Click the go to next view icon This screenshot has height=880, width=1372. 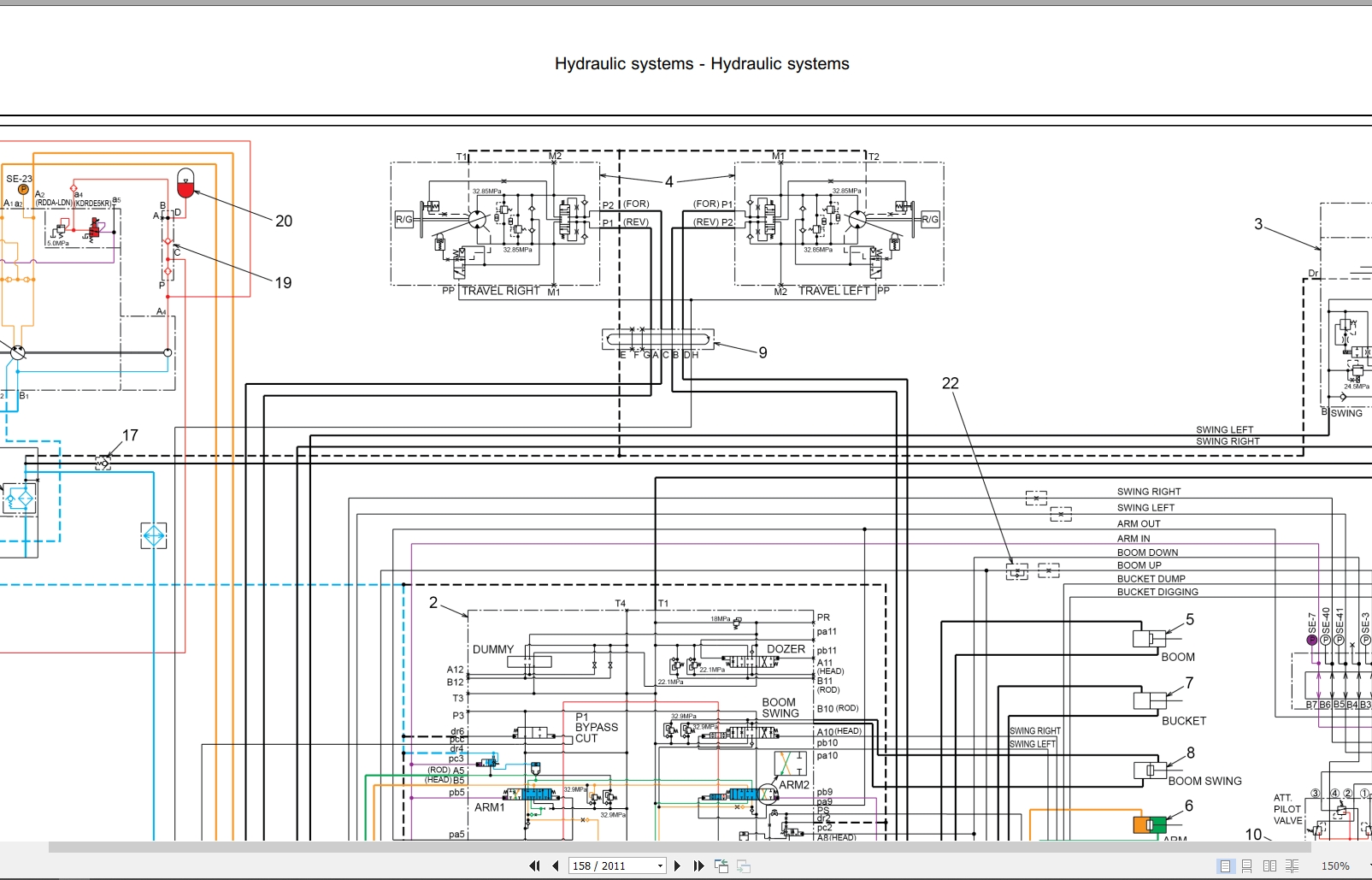(744, 866)
